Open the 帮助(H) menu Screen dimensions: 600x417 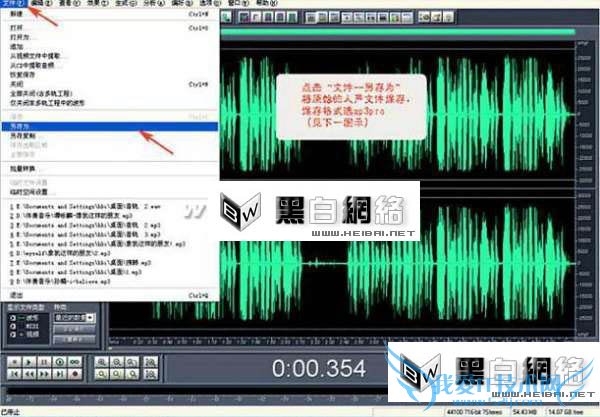tap(266, 3)
